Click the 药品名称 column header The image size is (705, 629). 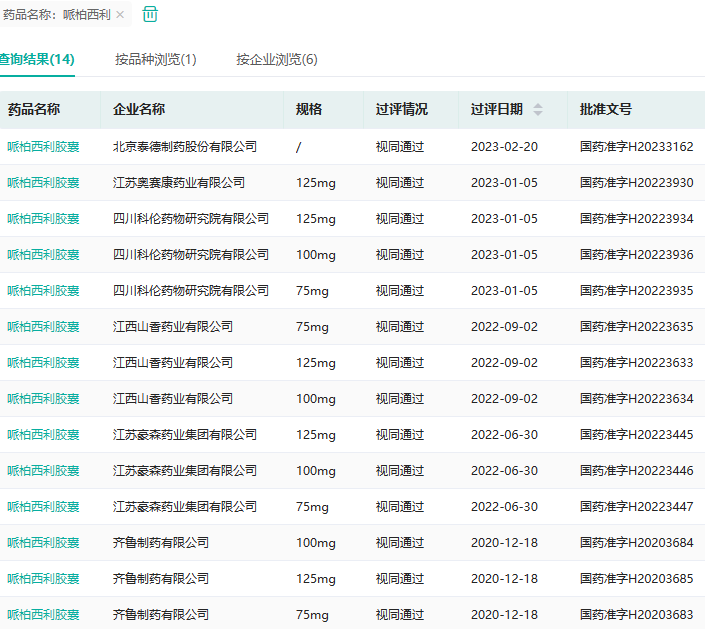34,110
